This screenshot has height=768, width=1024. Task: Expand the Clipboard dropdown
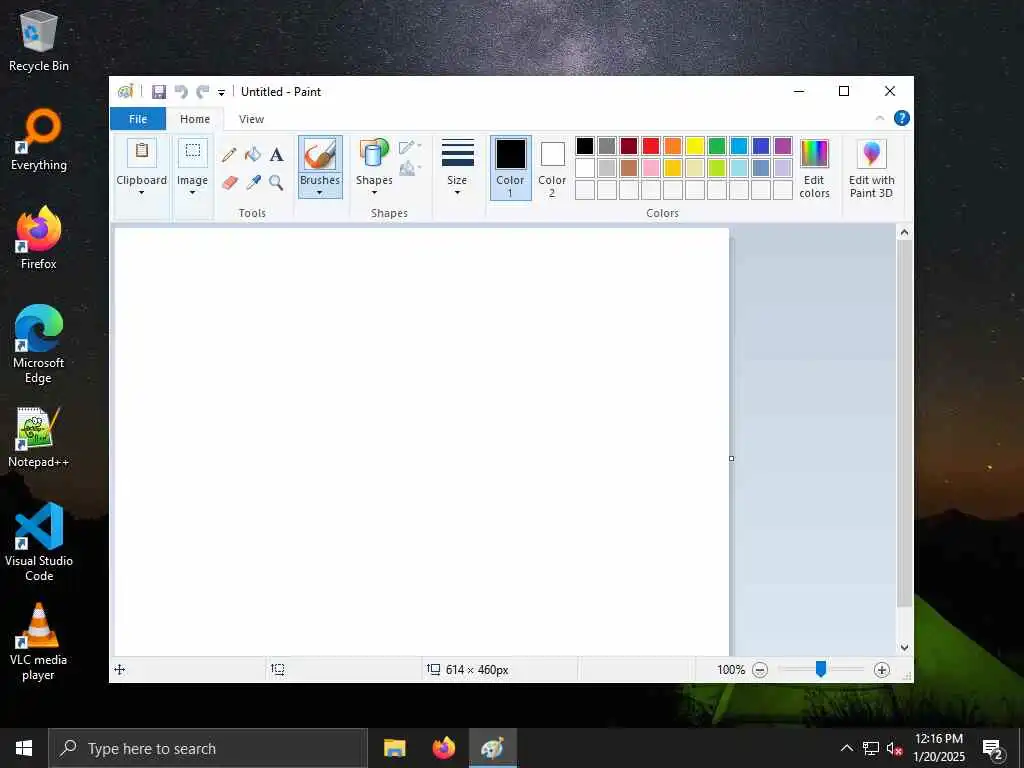click(x=142, y=193)
